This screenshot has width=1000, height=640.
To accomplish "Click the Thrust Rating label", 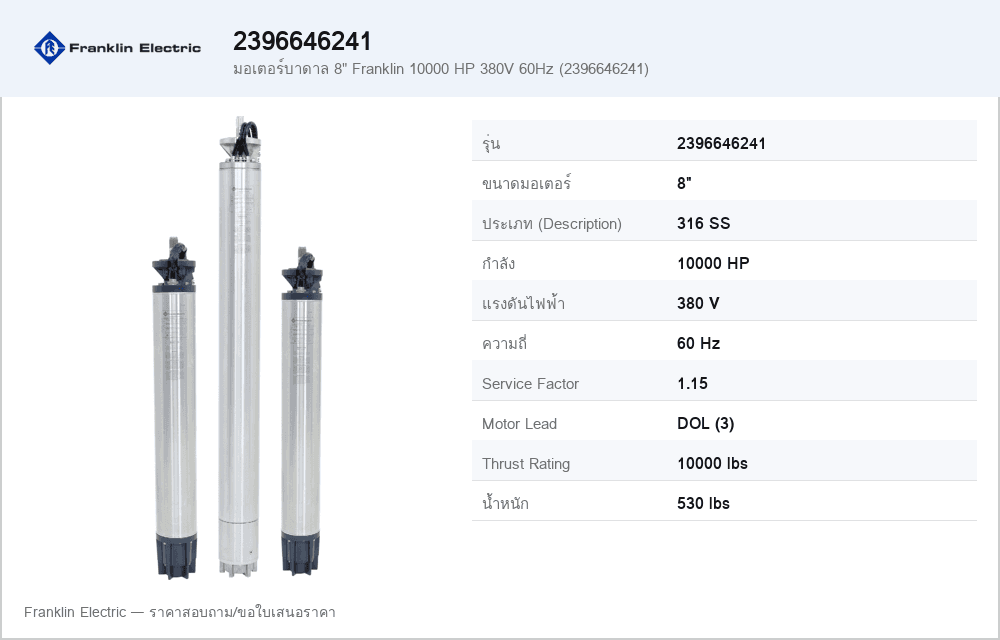I will click(526, 464).
